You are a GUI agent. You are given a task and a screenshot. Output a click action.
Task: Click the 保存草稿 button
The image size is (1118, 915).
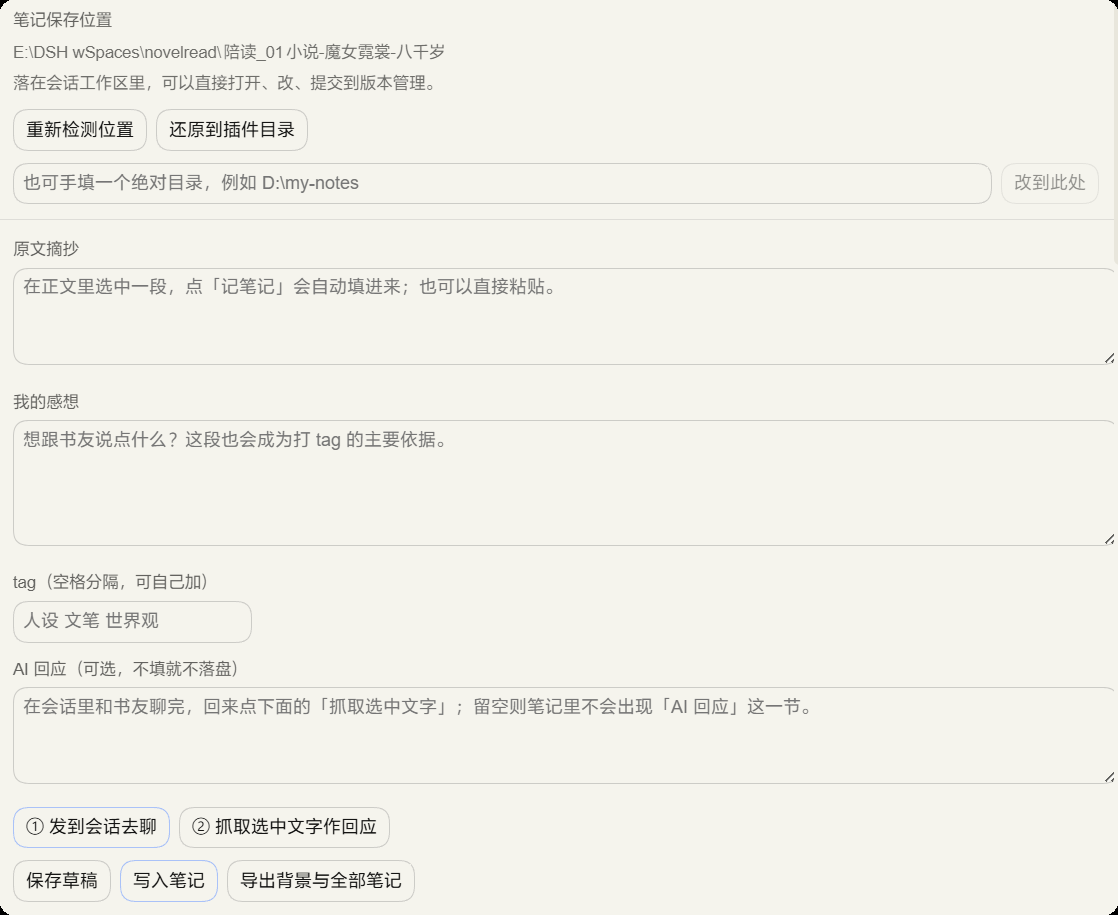click(62, 881)
